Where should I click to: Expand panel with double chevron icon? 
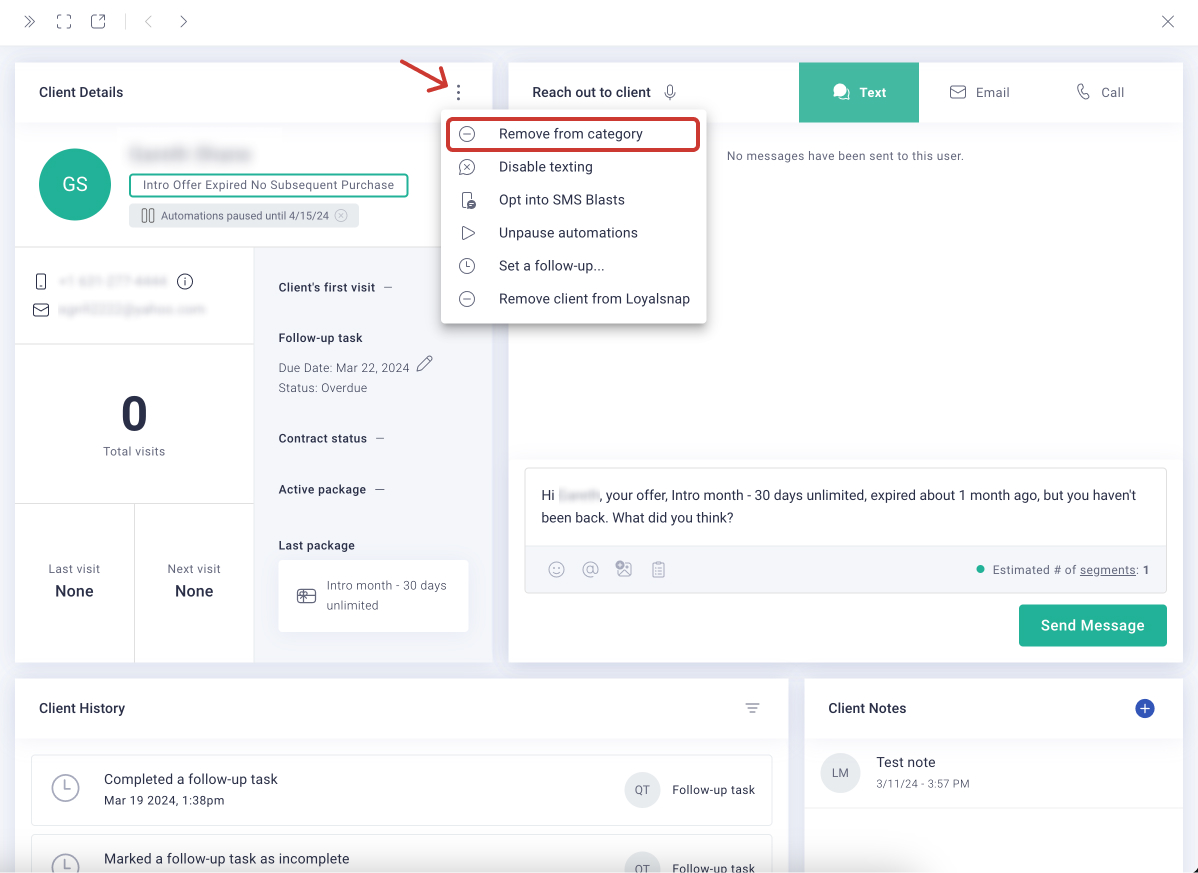29,21
